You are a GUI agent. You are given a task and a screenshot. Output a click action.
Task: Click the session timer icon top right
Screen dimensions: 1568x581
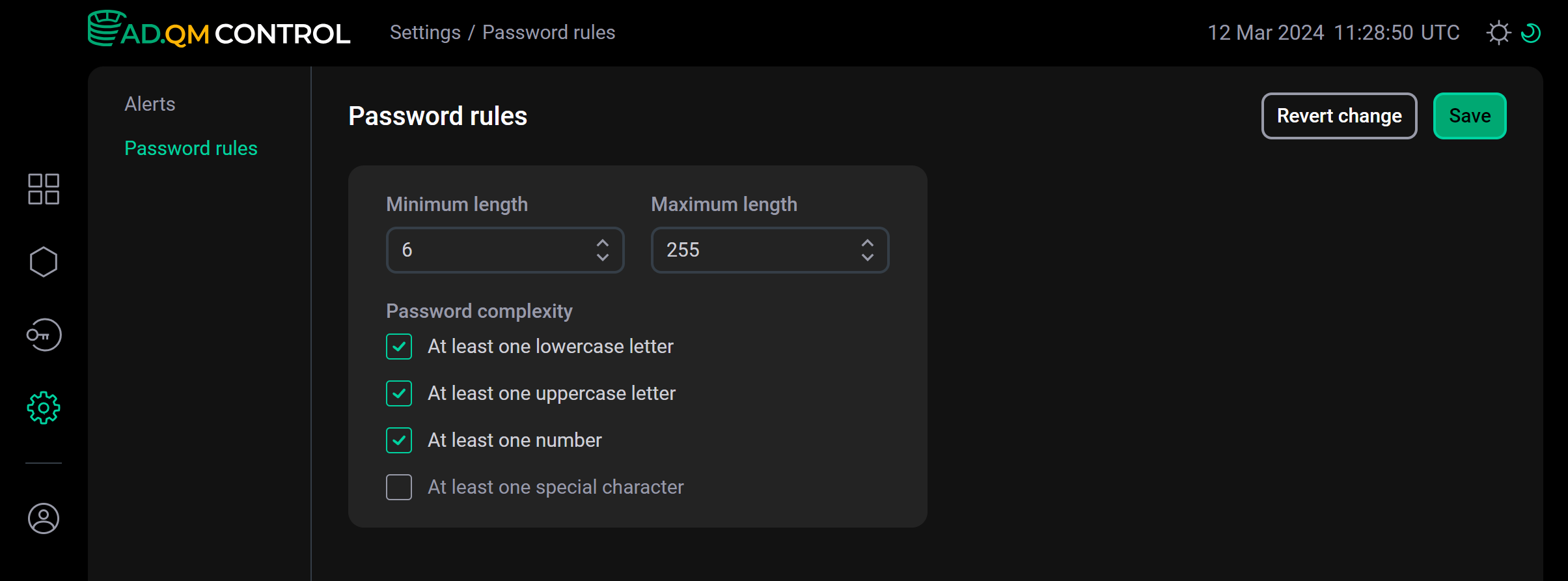click(1531, 32)
